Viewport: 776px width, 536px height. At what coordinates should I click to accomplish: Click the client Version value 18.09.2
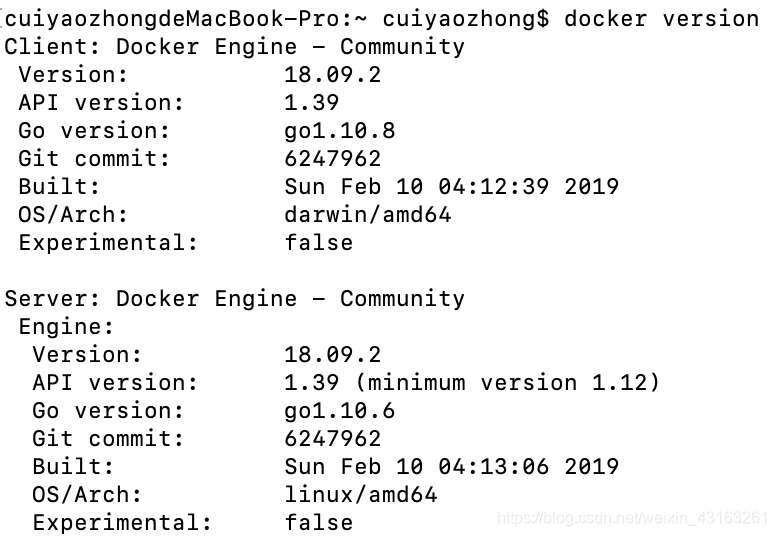[333, 75]
